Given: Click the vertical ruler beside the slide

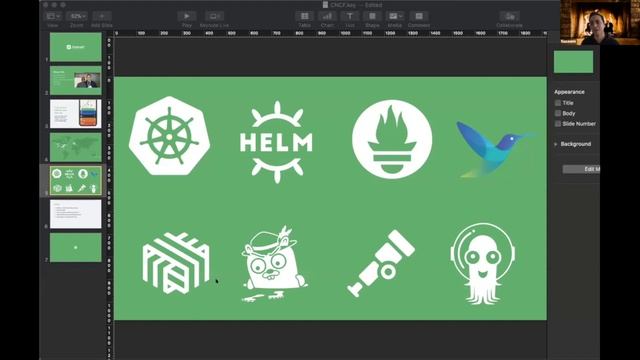Looking at the screenshot, I should pos(109,198).
